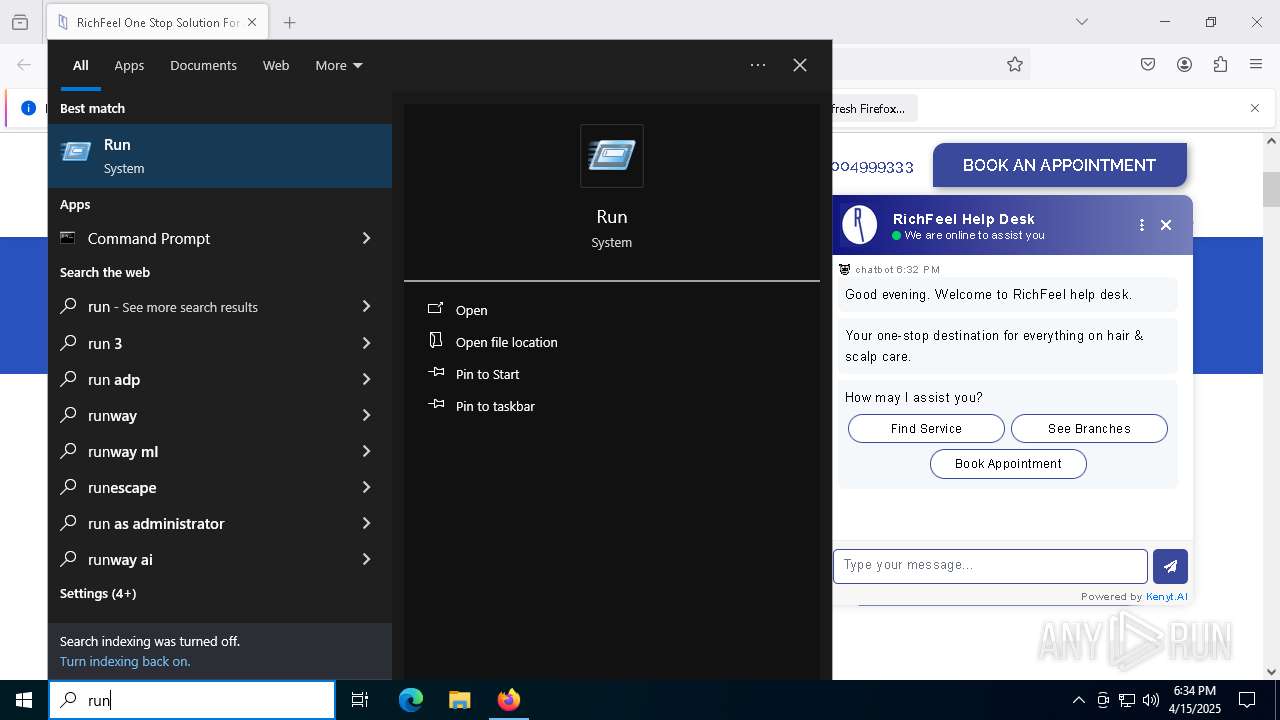Click the taskbar clock showing 6:34 PM
1280x720 pixels.
tap(1195, 700)
